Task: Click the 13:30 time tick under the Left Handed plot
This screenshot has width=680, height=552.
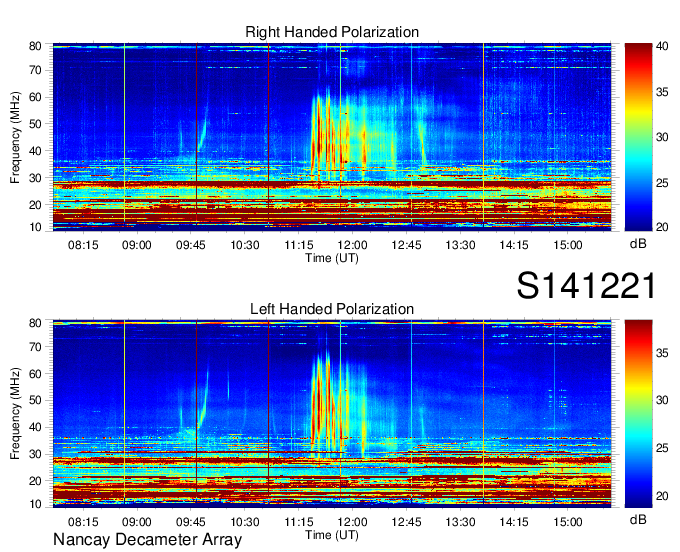Action: click(x=461, y=522)
